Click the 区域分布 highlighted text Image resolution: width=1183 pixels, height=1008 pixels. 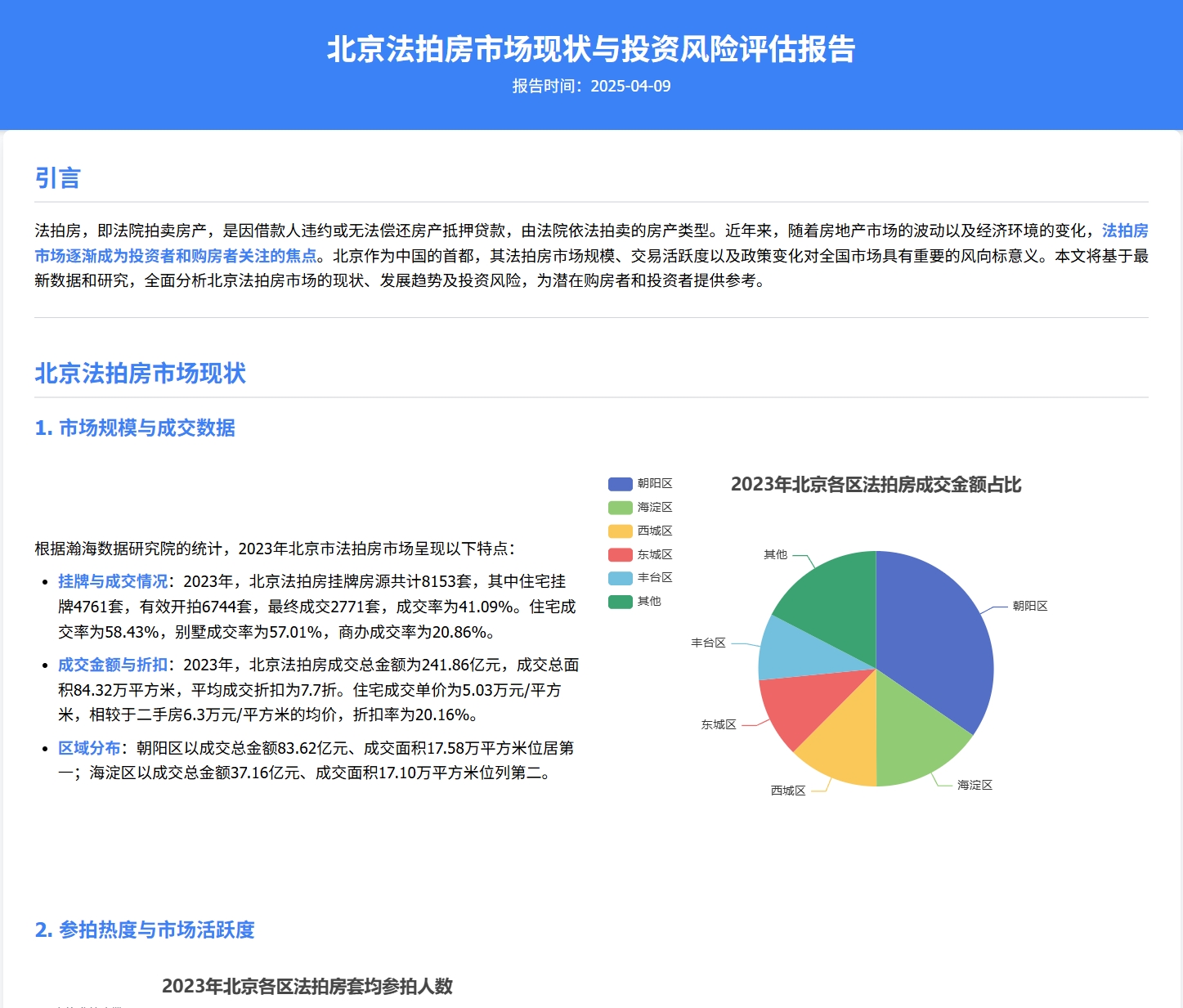click(89, 748)
